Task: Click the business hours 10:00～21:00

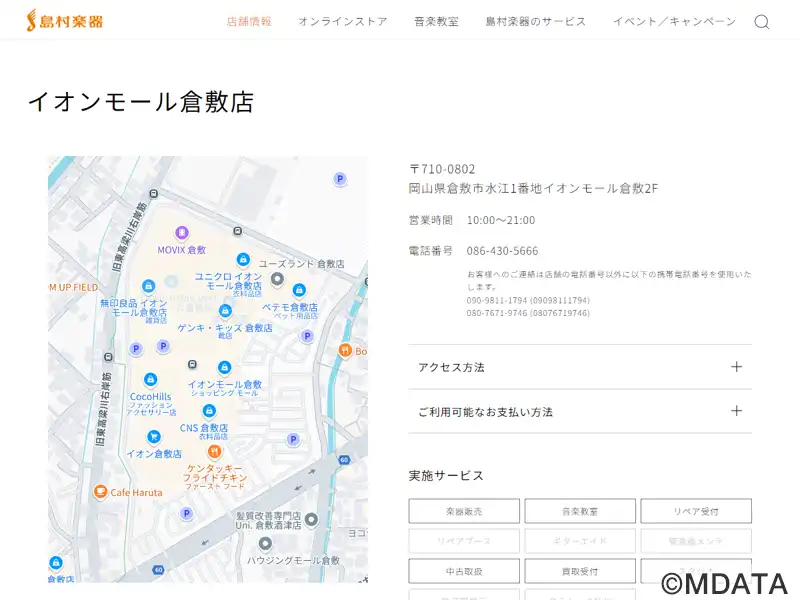Action: click(501, 220)
